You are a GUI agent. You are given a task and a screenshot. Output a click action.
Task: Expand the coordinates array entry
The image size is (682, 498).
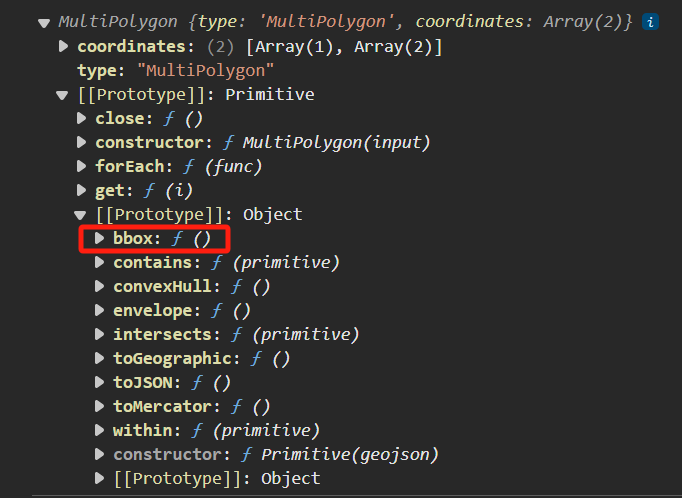tap(64, 46)
